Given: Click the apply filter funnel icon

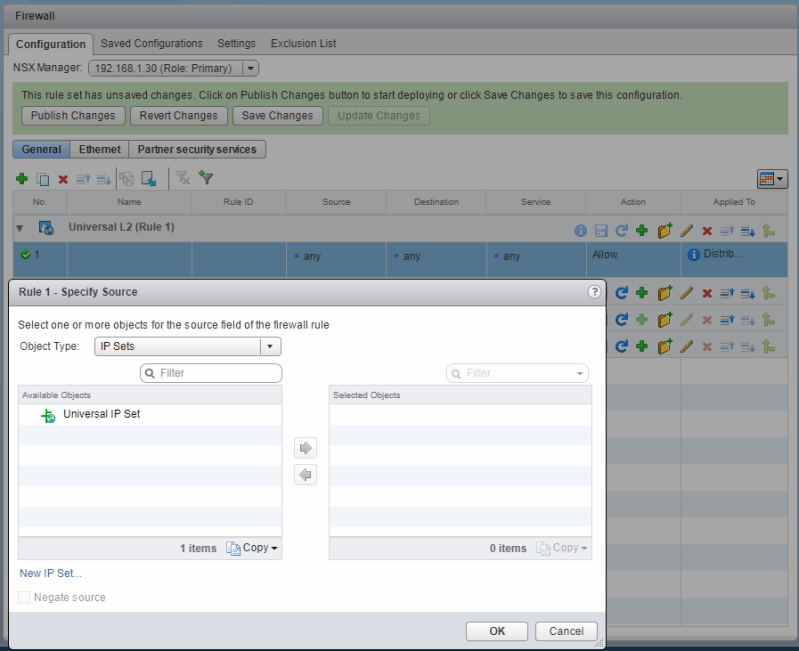Looking at the screenshot, I should tap(207, 179).
